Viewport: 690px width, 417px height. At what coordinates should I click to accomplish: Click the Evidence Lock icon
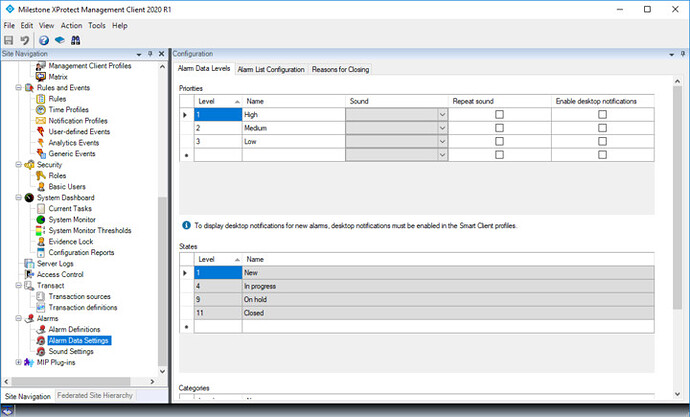tap(40, 241)
